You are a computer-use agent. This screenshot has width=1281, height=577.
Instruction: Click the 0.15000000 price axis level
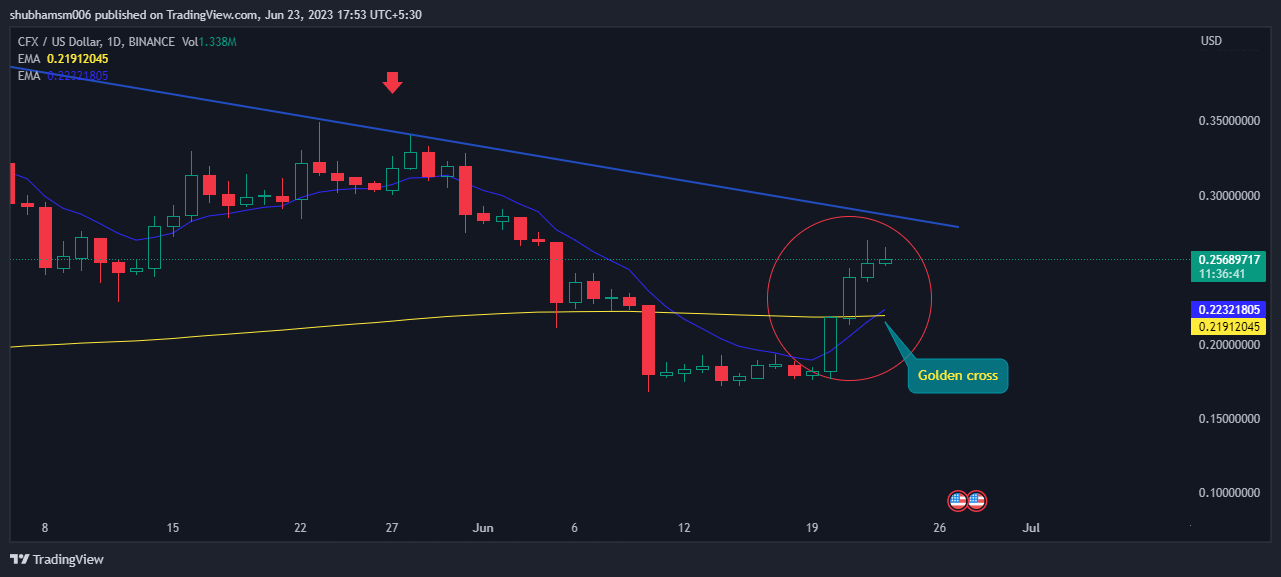(1229, 419)
